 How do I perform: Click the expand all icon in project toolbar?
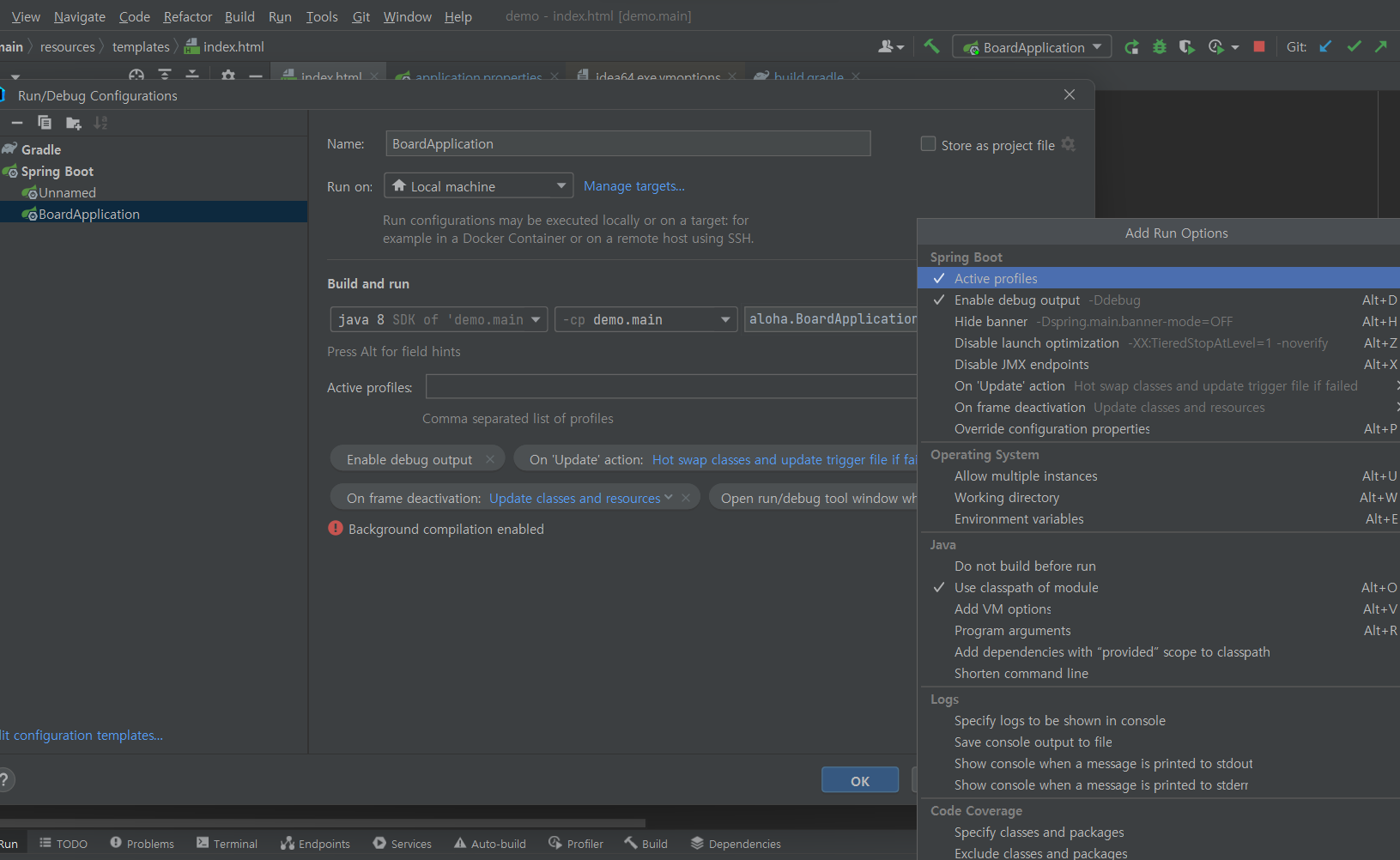coord(164,76)
